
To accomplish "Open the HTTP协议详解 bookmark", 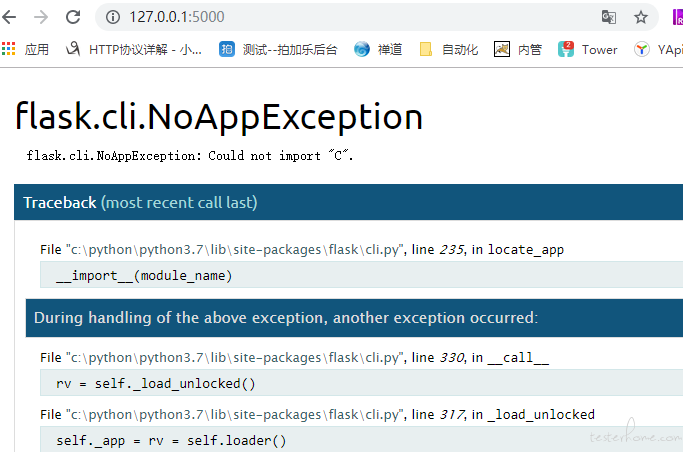I will click(x=134, y=49).
